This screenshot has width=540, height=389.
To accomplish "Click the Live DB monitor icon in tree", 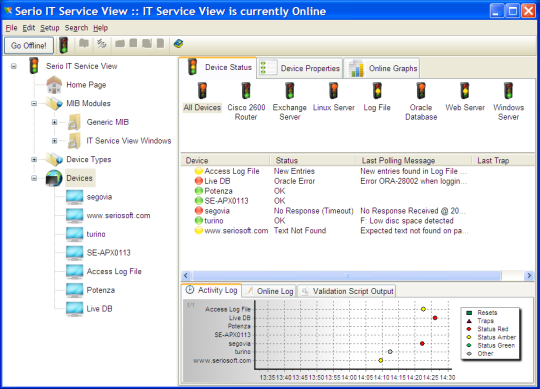I will click(74, 309).
